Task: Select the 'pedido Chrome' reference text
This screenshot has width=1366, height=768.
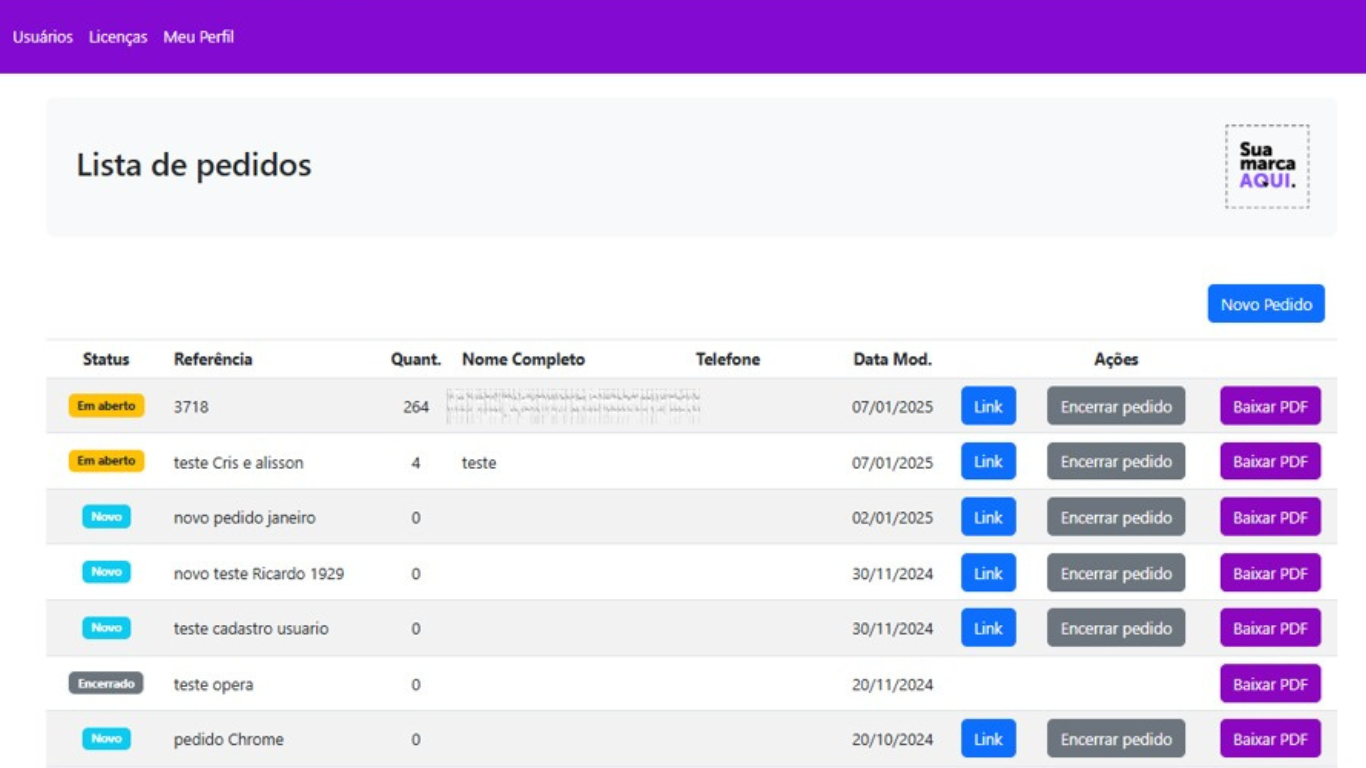Action: (x=228, y=740)
